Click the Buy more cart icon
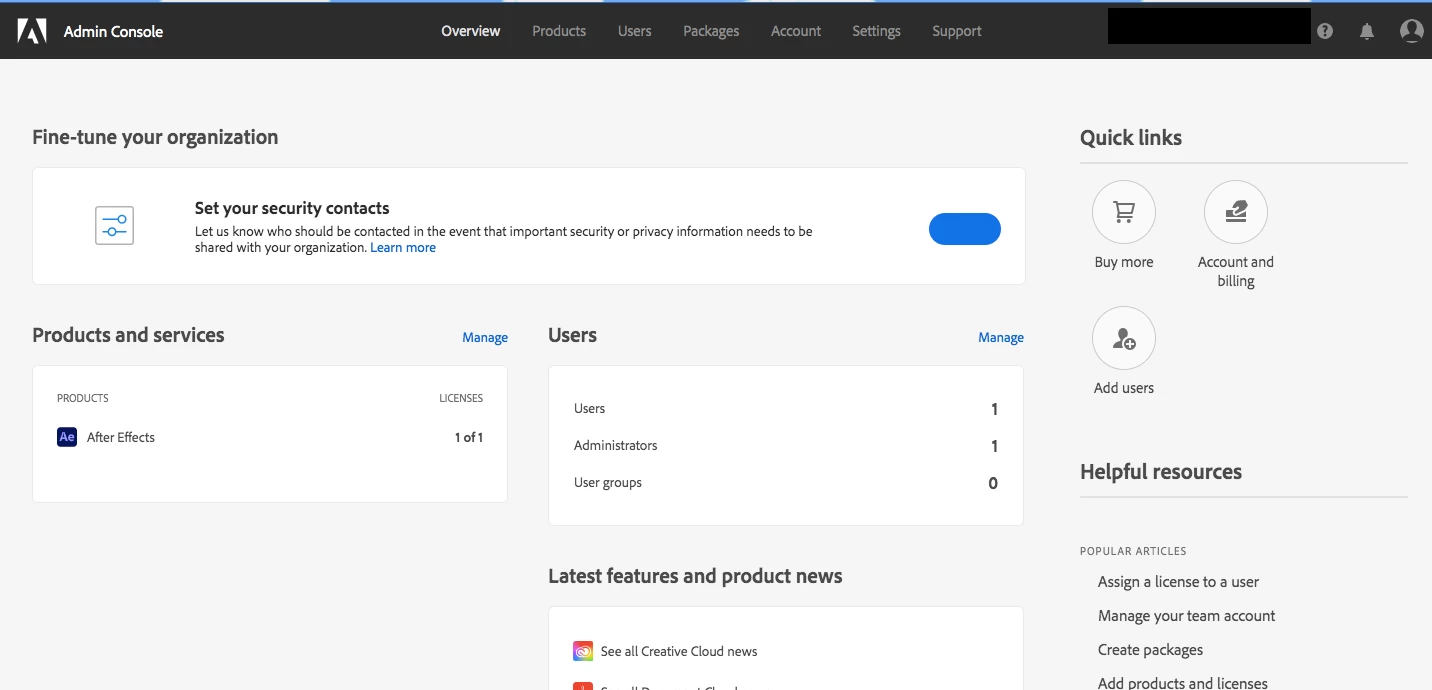Viewport: 1432px width, 690px height. (x=1124, y=212)
